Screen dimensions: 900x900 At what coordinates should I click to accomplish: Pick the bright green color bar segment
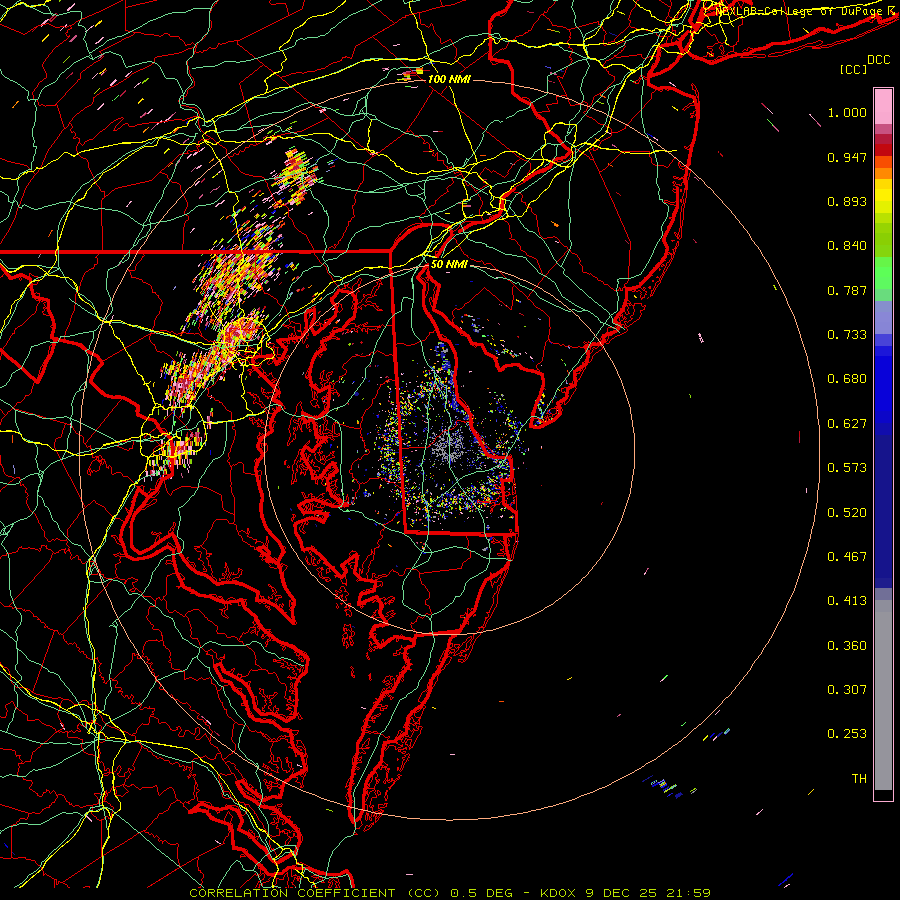click(883, 273)
